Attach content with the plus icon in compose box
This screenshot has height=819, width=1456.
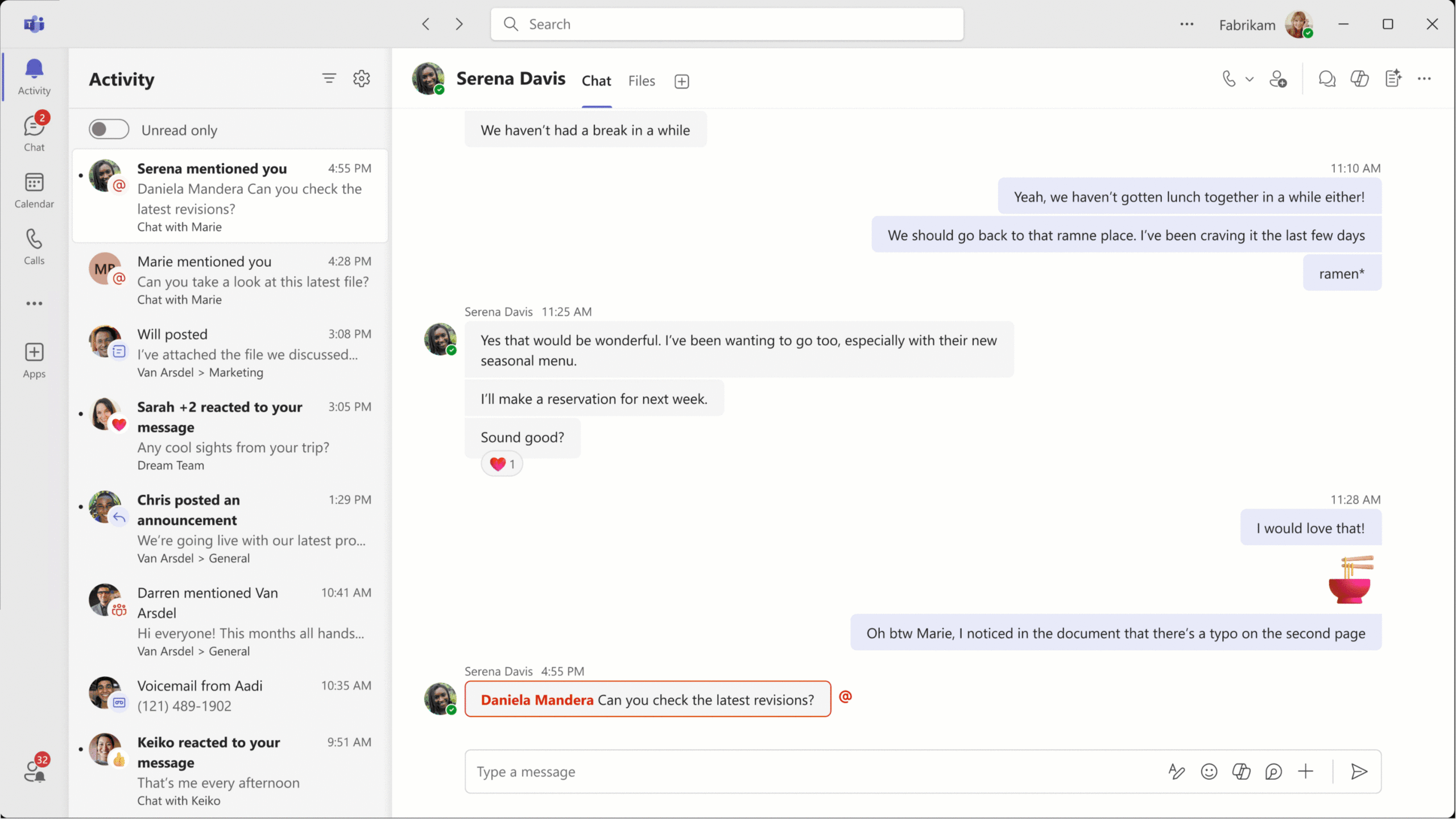(1306, 772)
